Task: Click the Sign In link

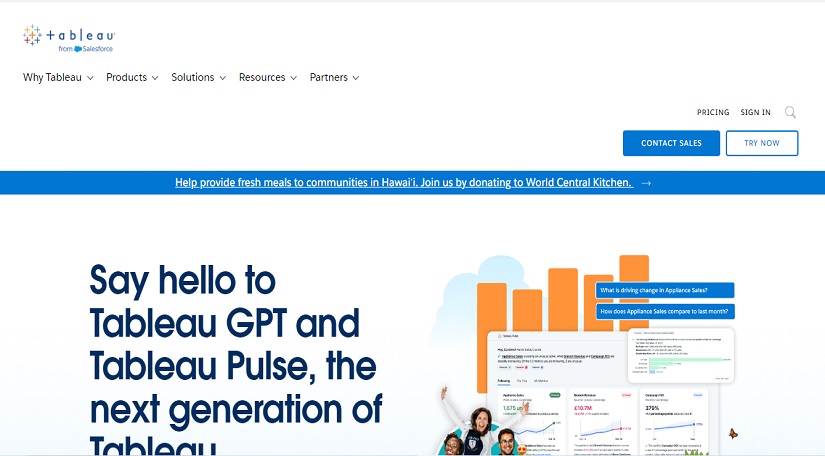Action: [755, 112]
